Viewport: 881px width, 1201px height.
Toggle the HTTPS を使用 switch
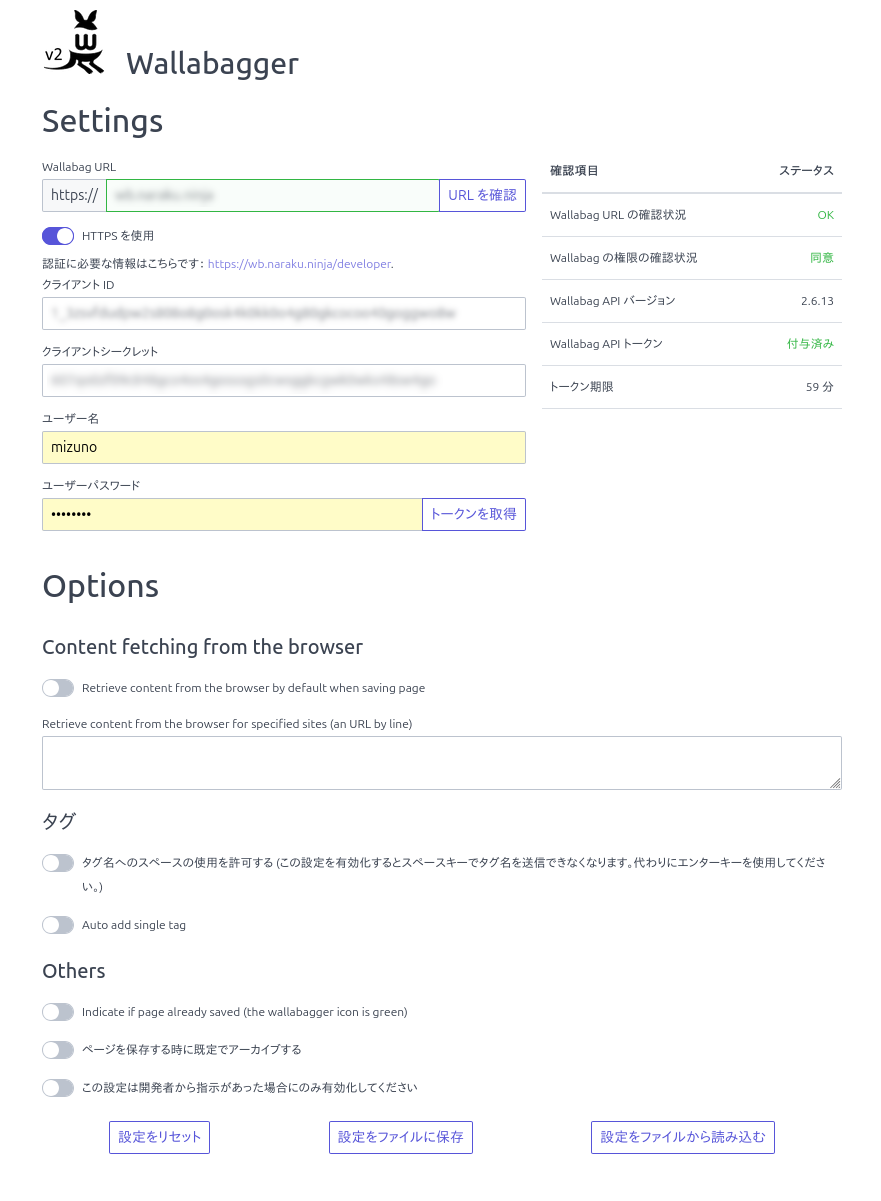(x=58, y=236)
